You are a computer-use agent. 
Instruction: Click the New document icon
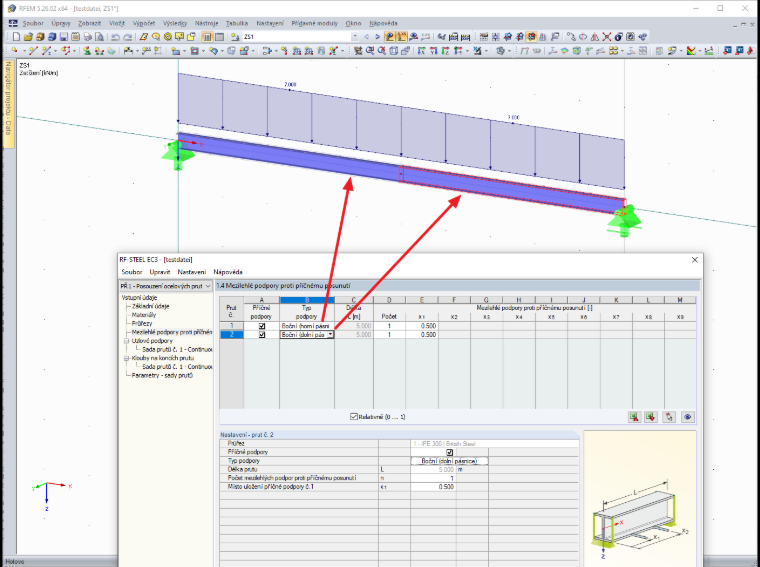pos(16,37)
